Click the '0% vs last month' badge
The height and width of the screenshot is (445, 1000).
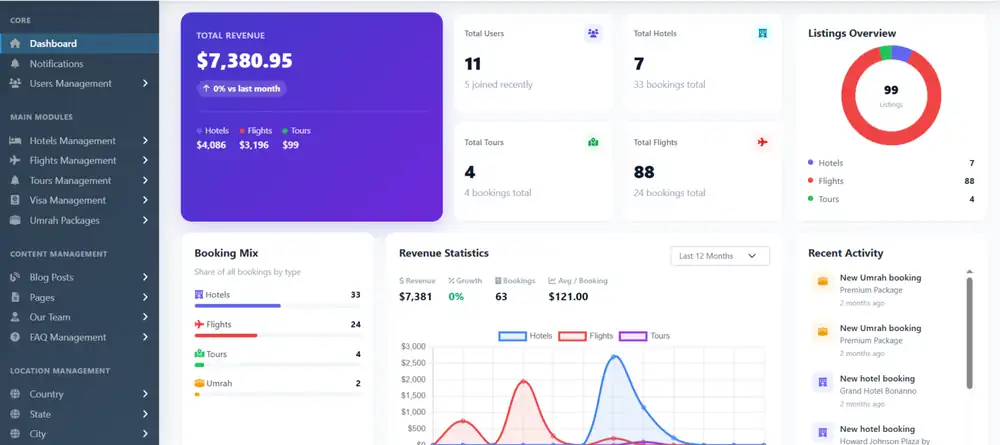pos(242,89)
